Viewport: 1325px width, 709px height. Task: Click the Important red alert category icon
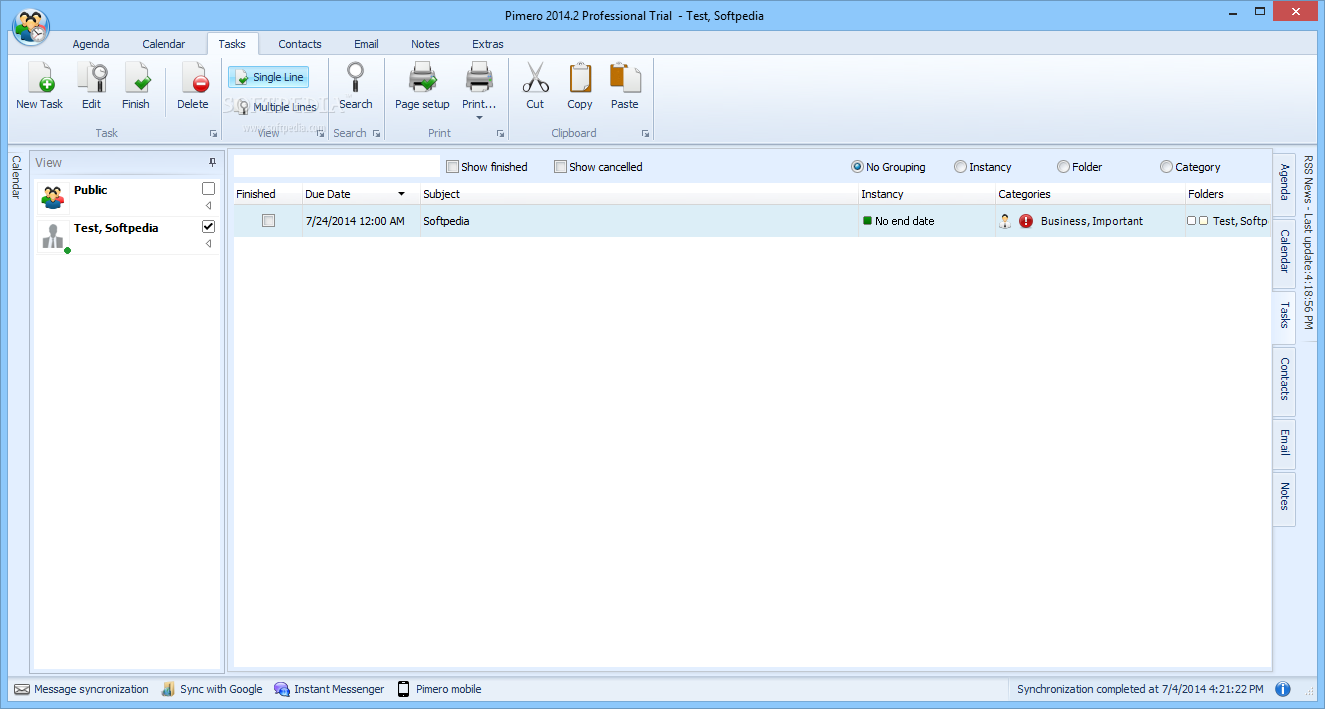1026,221
